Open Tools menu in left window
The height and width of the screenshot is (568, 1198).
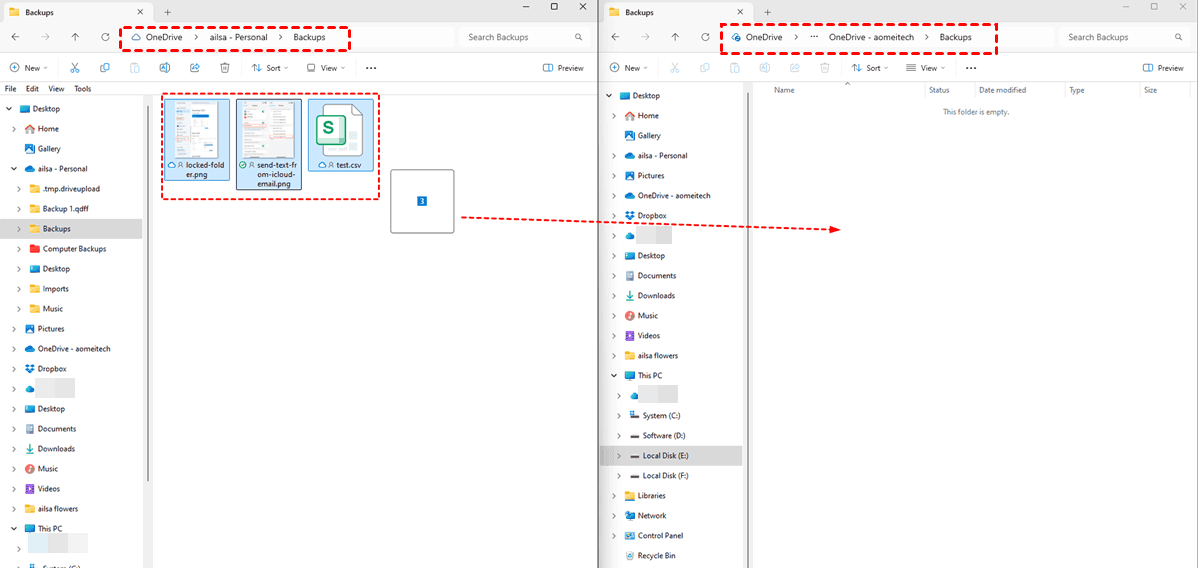pos(83,89)
